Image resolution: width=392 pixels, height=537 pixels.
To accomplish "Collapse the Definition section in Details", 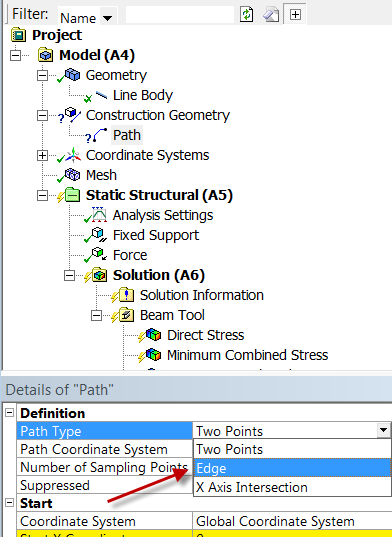I will tap(10, 413).
